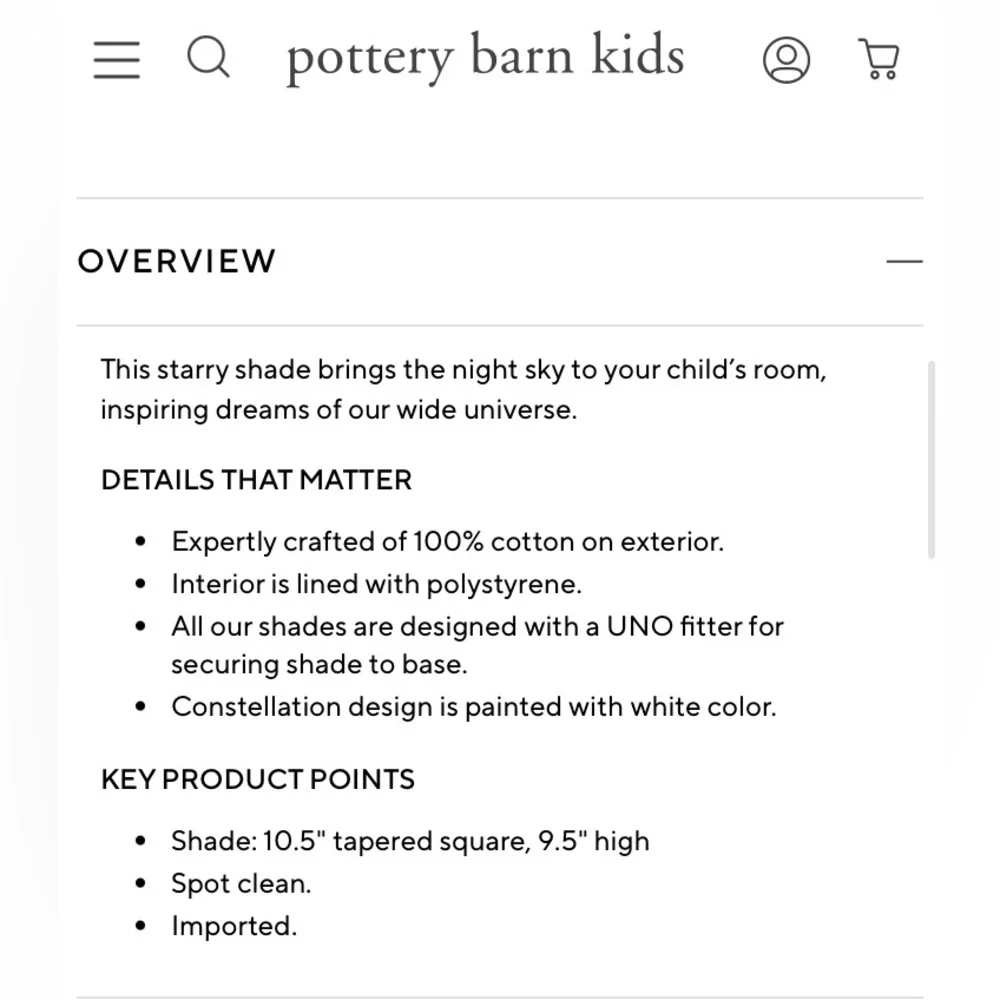Tap the user avatar in the header
Image resolution: width=1000 pixels, height=1000 pixels.
pos(786,60)
